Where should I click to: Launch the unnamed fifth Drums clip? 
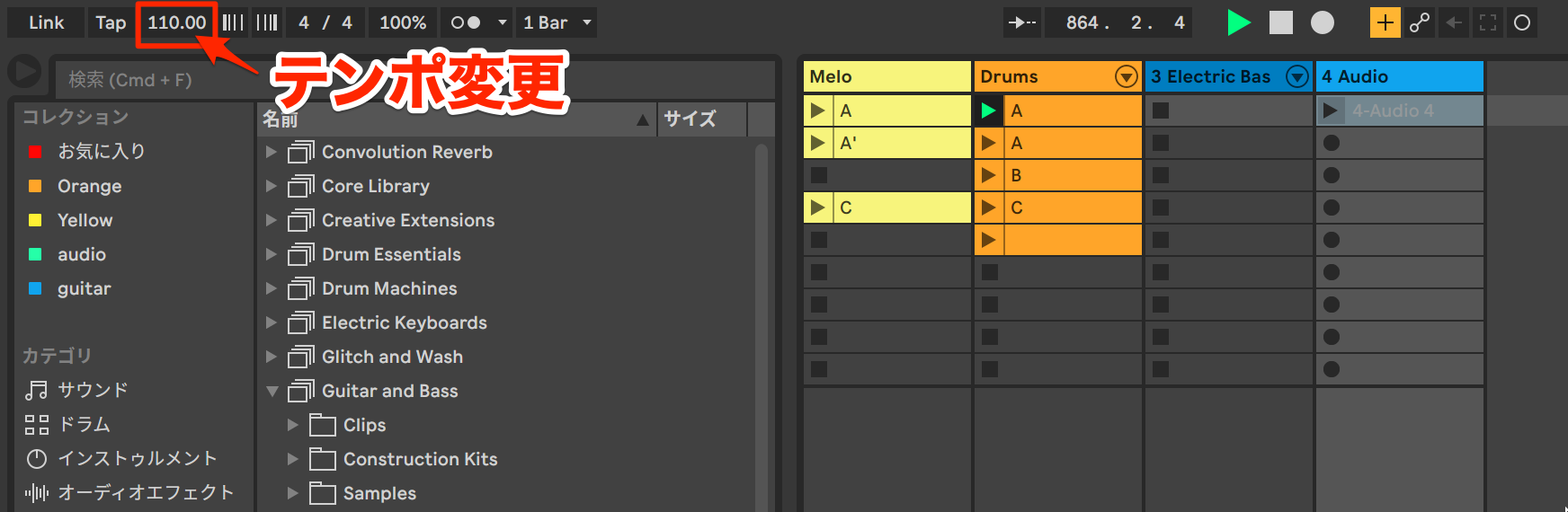coord(988,240)
